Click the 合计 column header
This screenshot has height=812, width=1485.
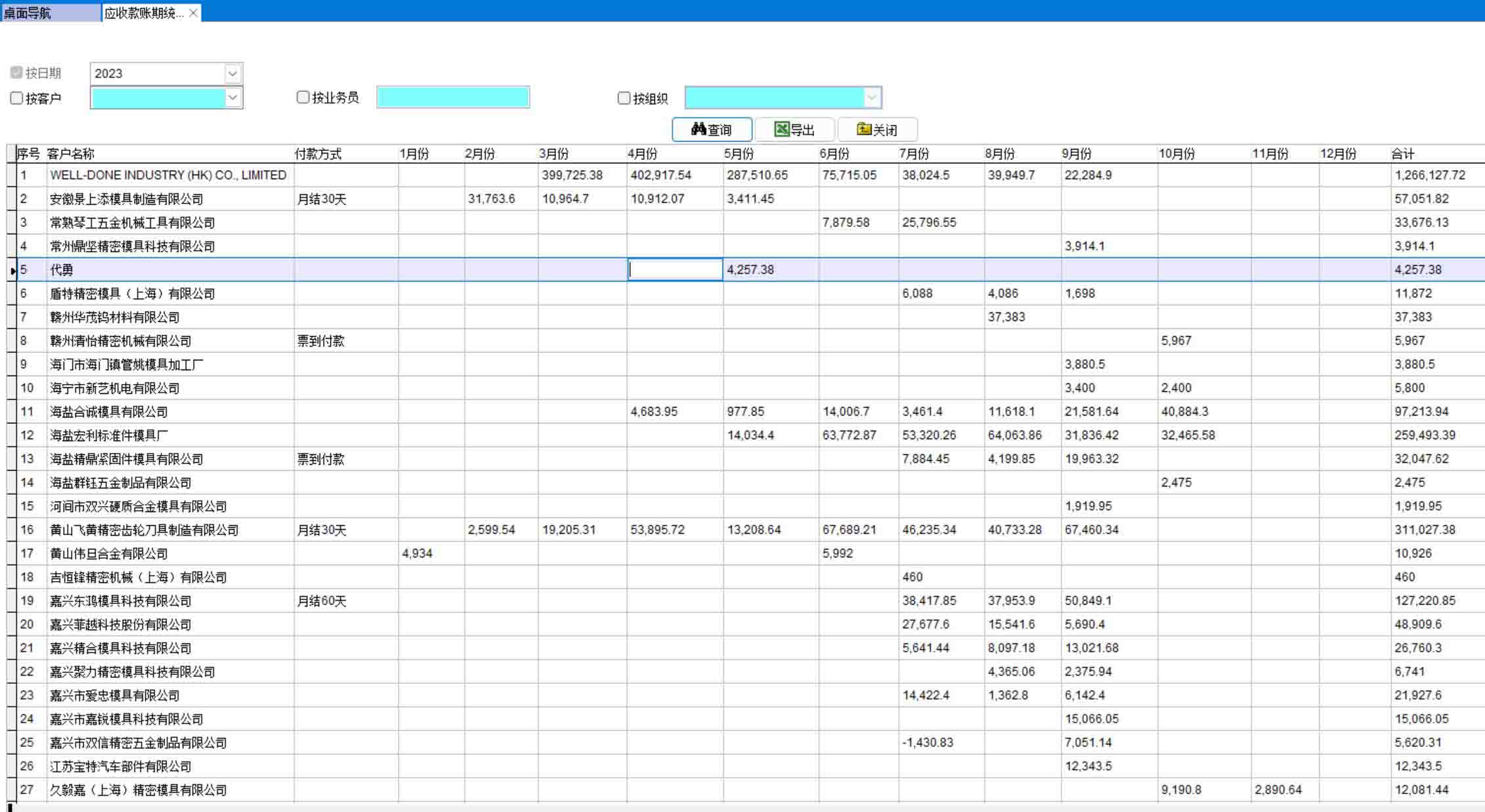click(1403, 154)
